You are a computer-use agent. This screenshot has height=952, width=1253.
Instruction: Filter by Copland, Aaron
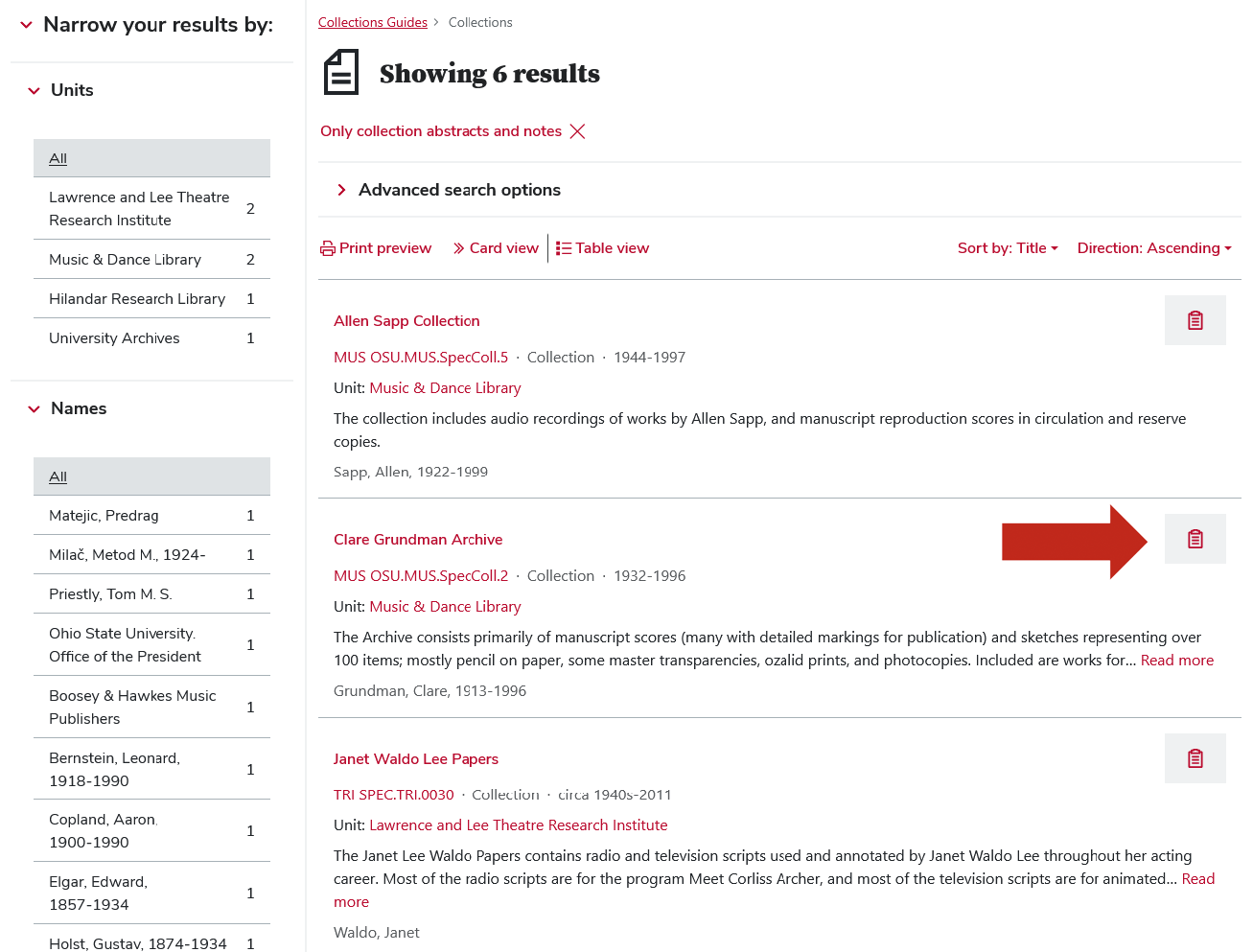151,831
